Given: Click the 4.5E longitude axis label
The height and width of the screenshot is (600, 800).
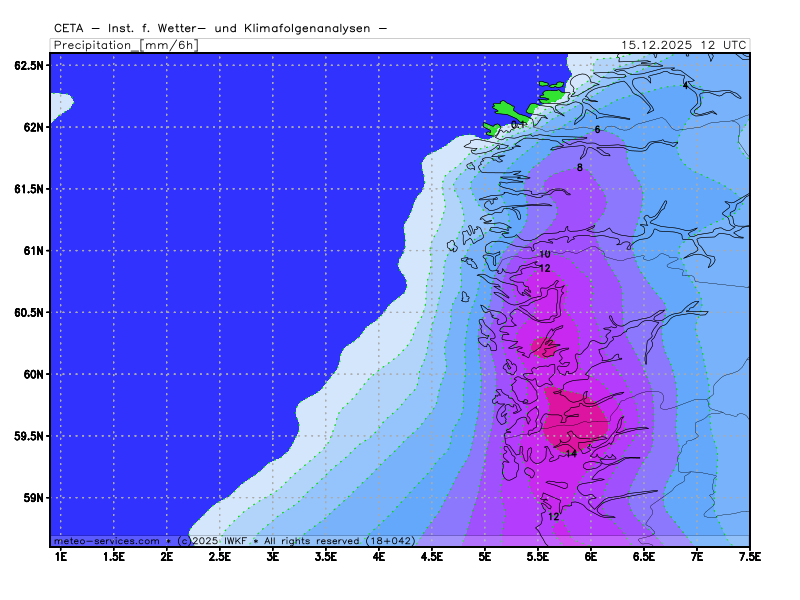Looking at the screenshot, I should tap(431, 554).
